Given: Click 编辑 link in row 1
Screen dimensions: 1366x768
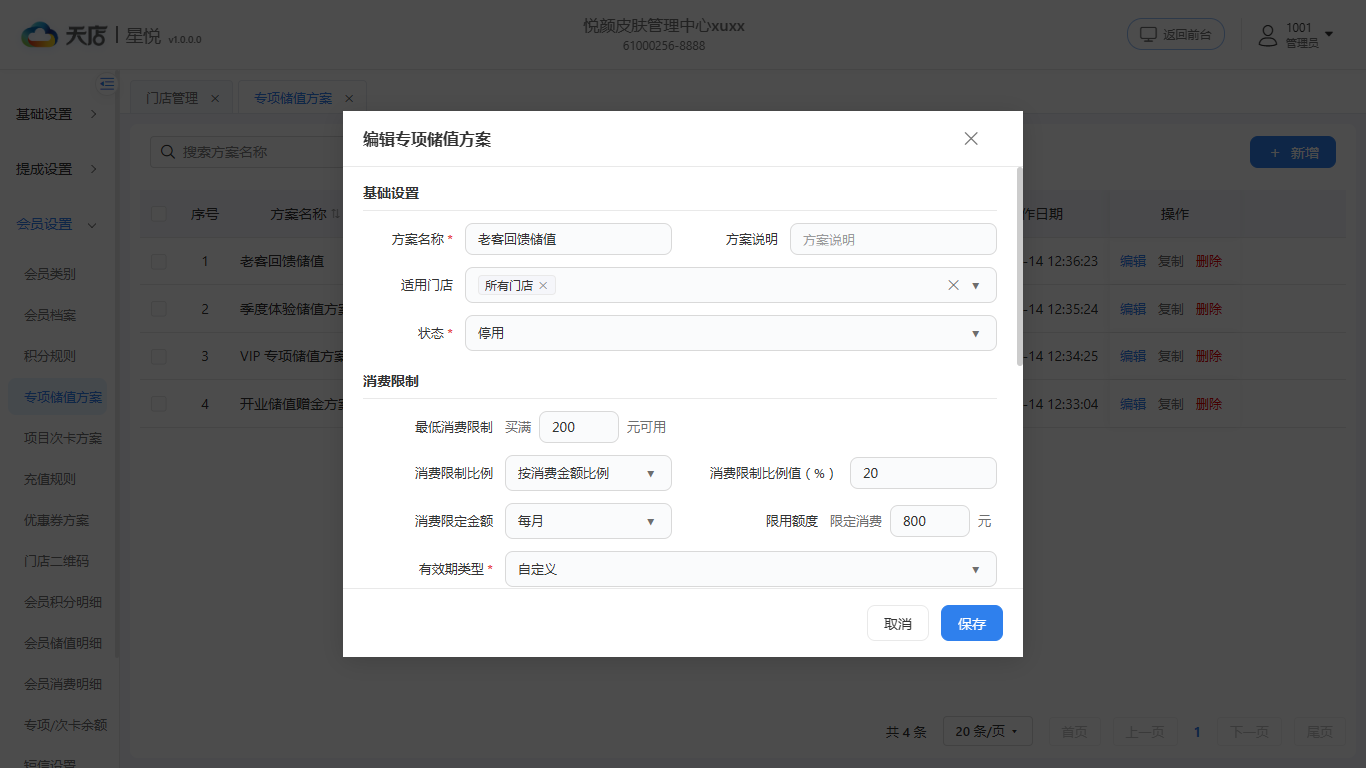Looking at the screenshot, I should (1133, 261).
